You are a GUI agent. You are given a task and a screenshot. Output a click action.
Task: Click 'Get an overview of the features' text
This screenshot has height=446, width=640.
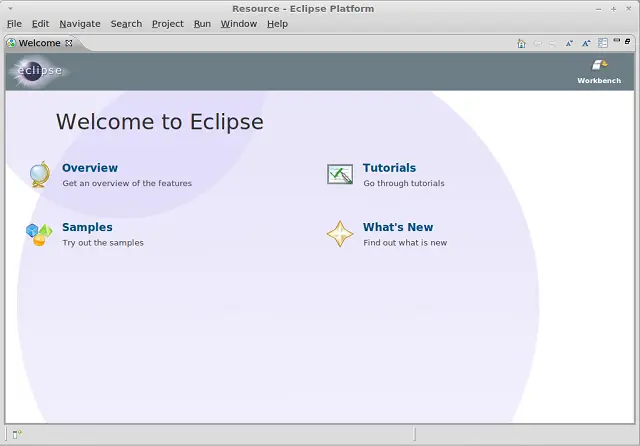pos(127,183)
